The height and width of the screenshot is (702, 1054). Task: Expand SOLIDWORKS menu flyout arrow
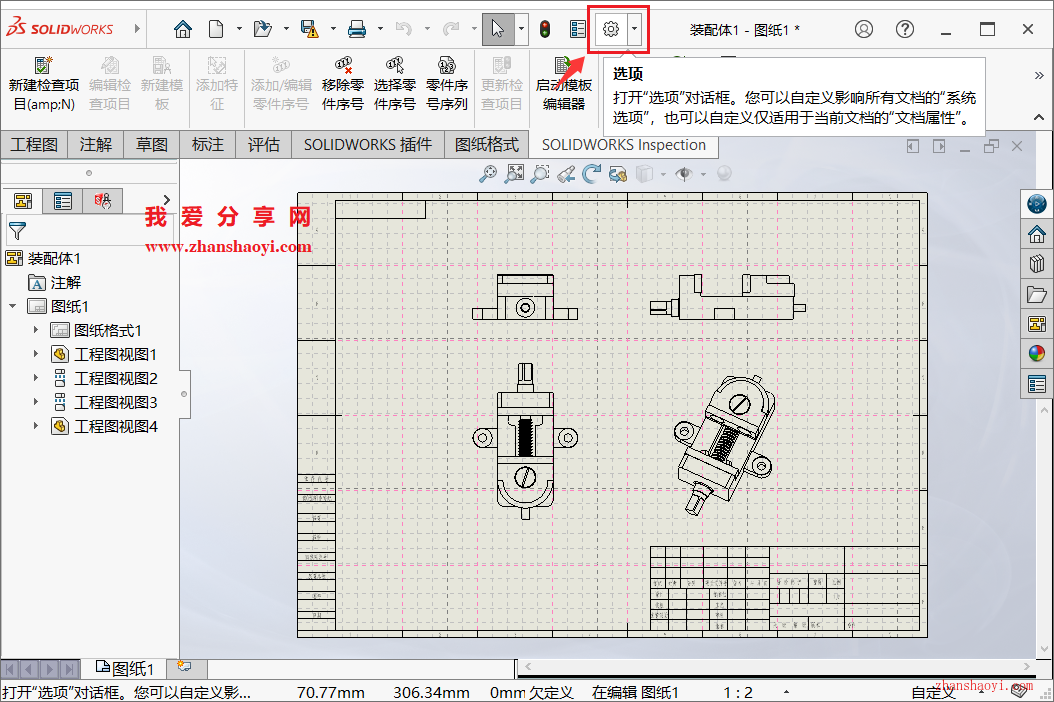click(x=137, y=29)
